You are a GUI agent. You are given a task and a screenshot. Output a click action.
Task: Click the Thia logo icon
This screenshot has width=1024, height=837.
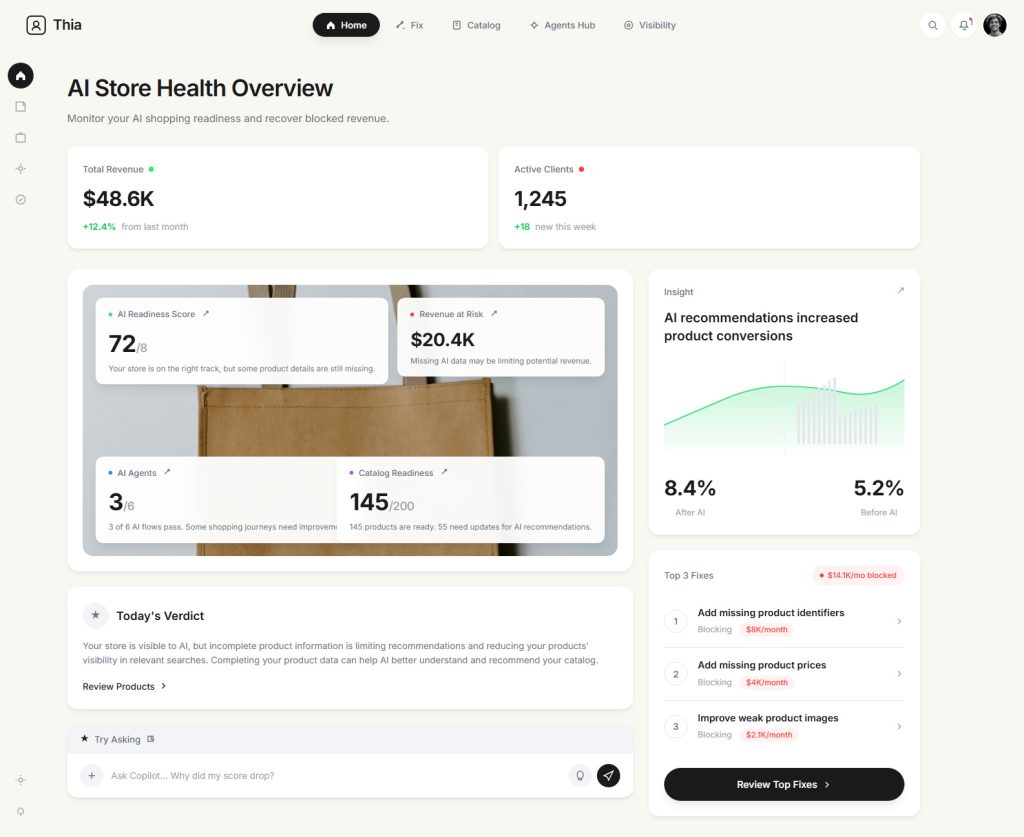point(36,25)
